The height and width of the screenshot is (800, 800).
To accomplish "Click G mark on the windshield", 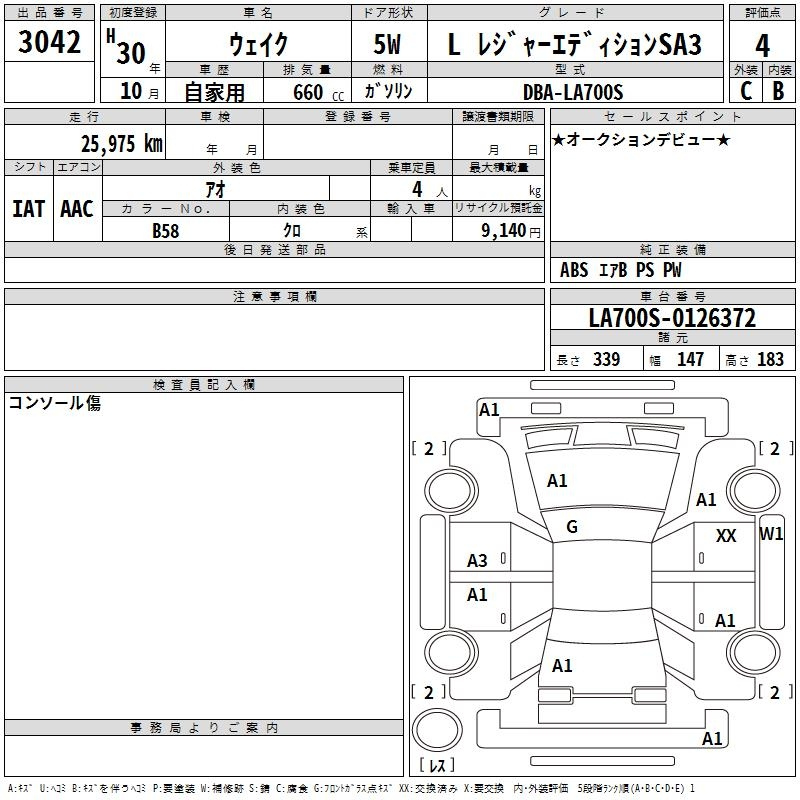I will pyautogui.click(x=572, y=527).
